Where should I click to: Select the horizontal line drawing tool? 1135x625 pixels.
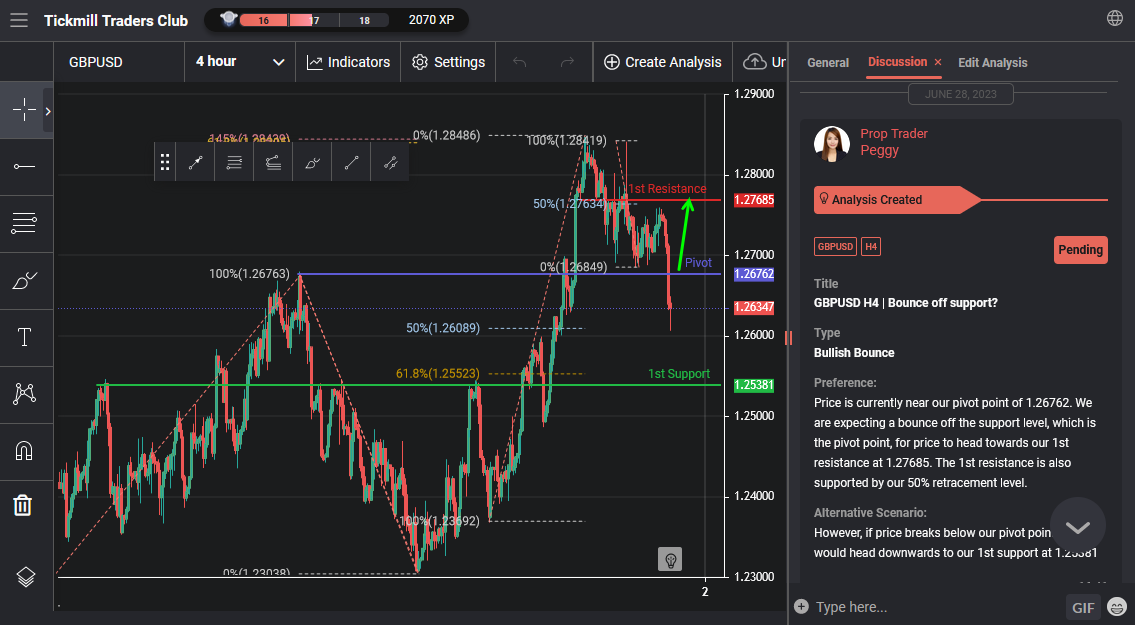click(x=24, y=167)
